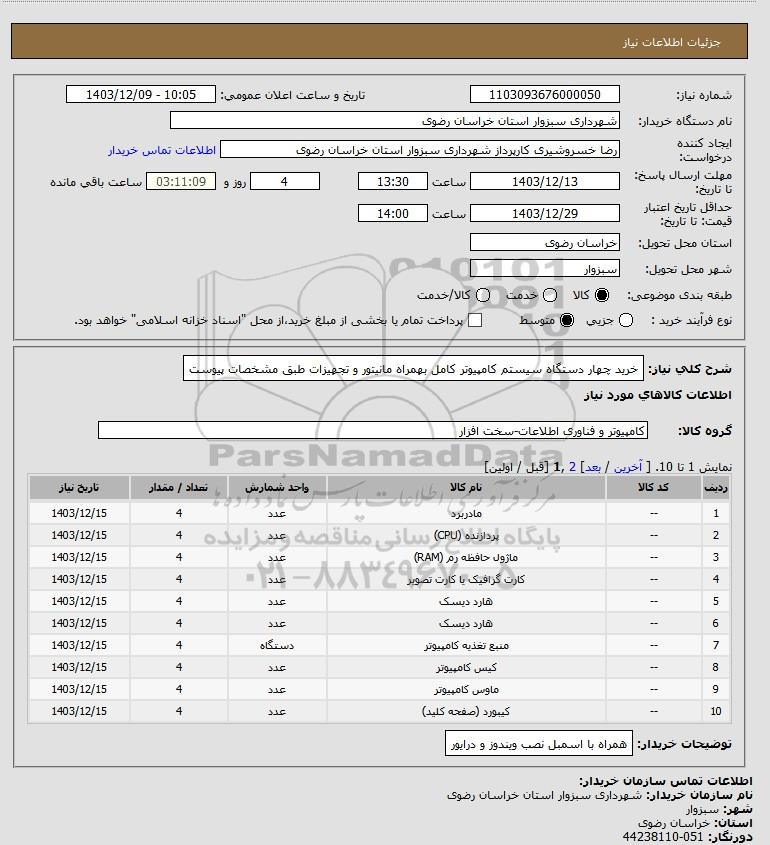Click the buyer notes field about Windows installation
The width and height of the screenshot is (770, 845).
[x=539, y=743]
